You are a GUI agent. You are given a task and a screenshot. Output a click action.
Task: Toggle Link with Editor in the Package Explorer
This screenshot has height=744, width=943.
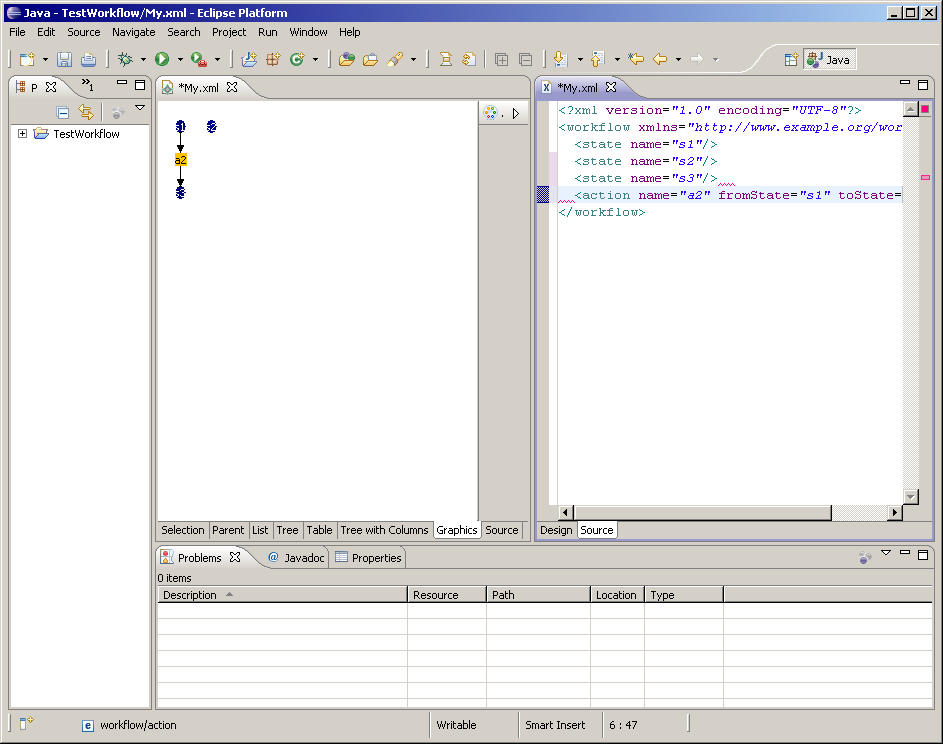point(86,113)
